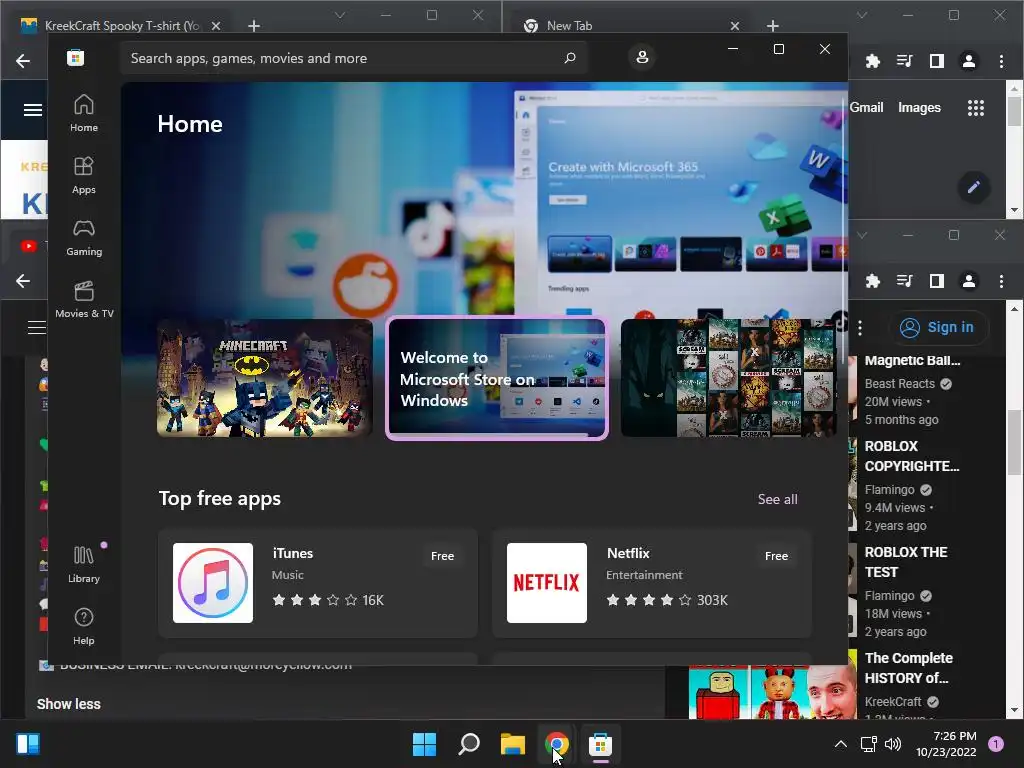Open Google apps grid icon

(976, 108)
